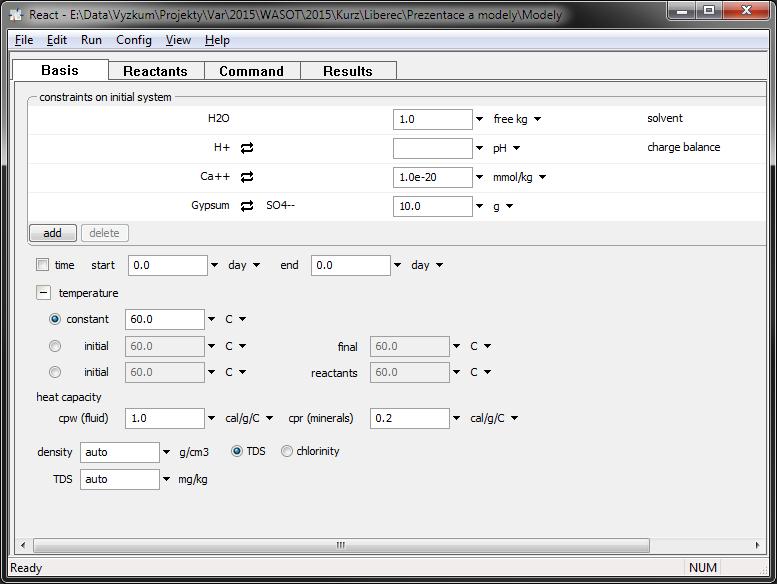Click swap icon next to Gypsum
This screenshot has height=584, width=777.
point(247,206)
